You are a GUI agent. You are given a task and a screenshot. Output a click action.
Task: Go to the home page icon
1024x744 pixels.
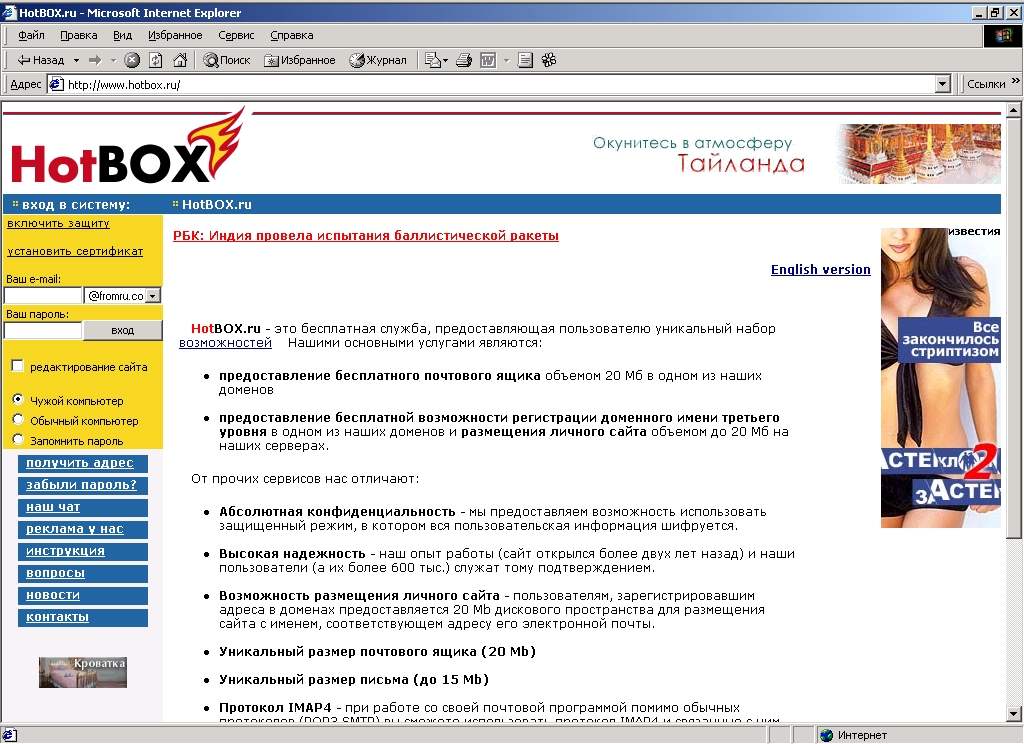pos(180,60)
